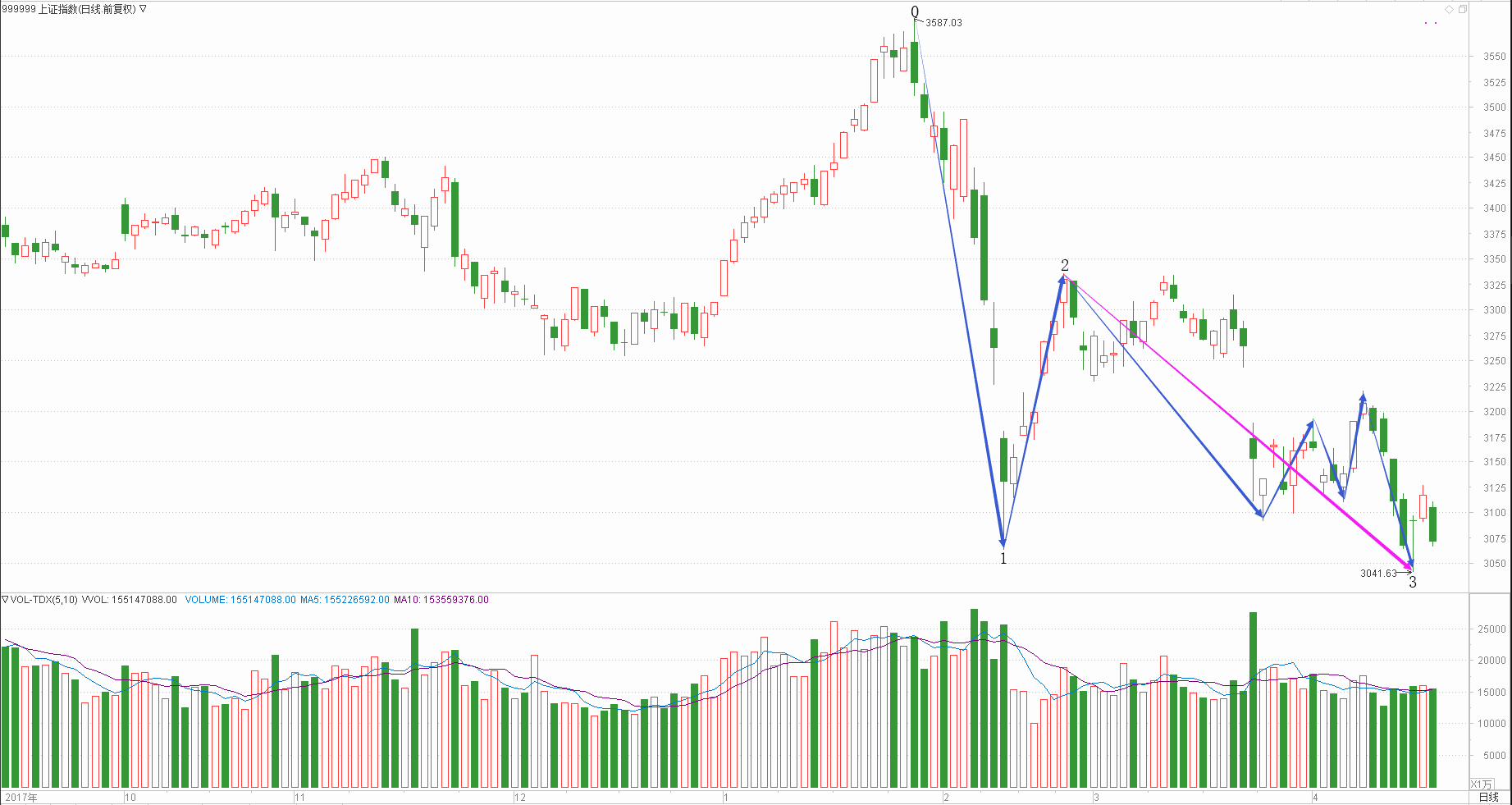The height and width of the screenshot is (805, 1512).
Task: Click the 999999 上证指数 chart title
Action: [x=69, y=9]
